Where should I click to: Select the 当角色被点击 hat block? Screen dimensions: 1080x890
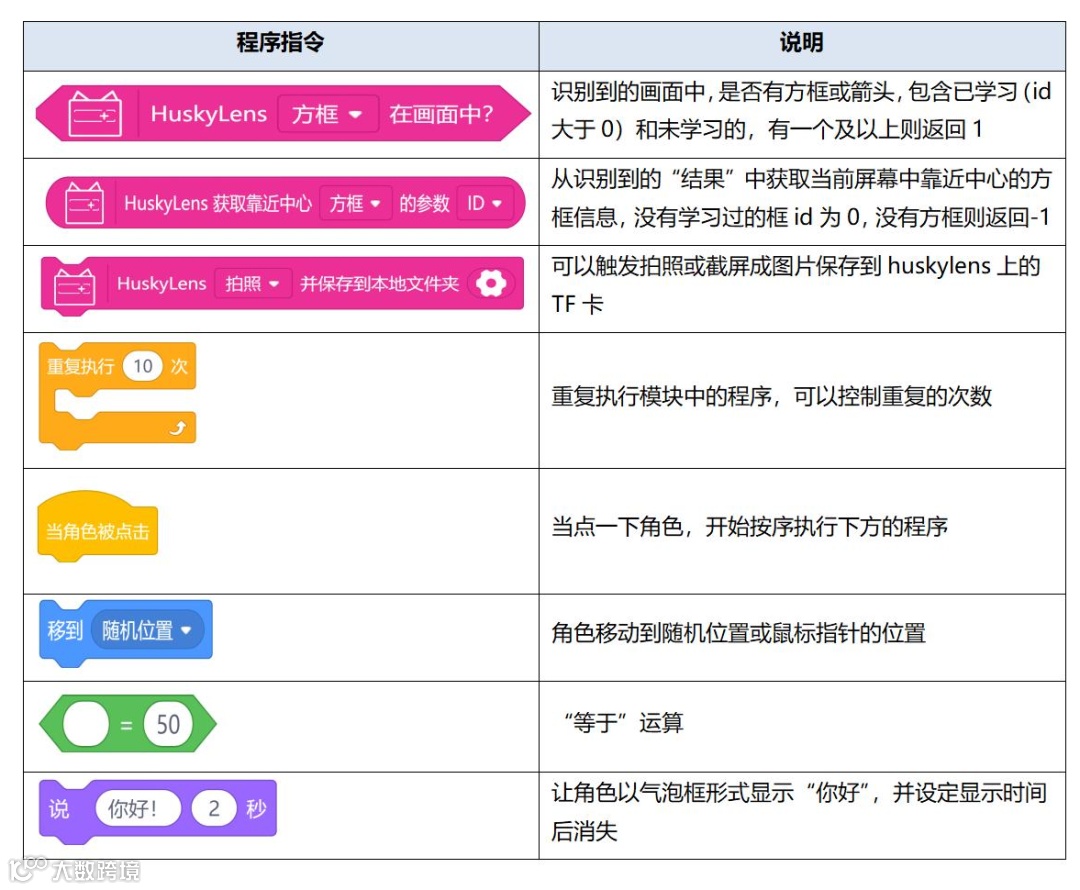[98, 526]
